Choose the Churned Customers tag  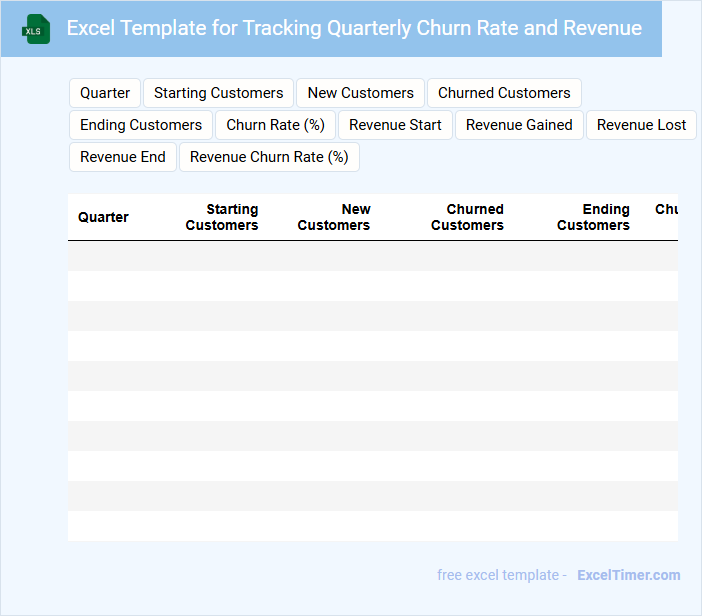click(504, 93)
